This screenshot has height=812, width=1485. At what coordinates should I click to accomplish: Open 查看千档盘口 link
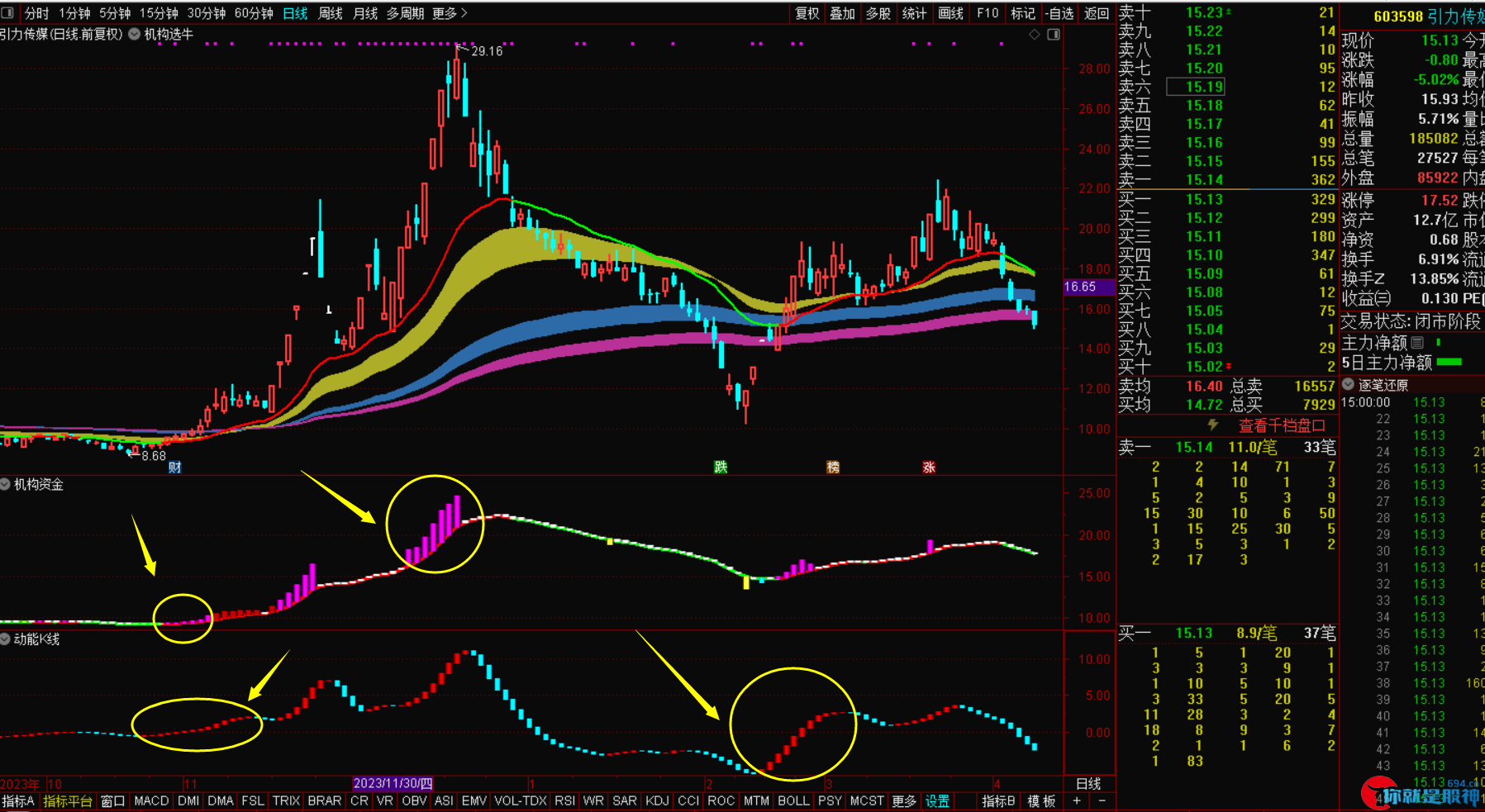coord(1282,425)
